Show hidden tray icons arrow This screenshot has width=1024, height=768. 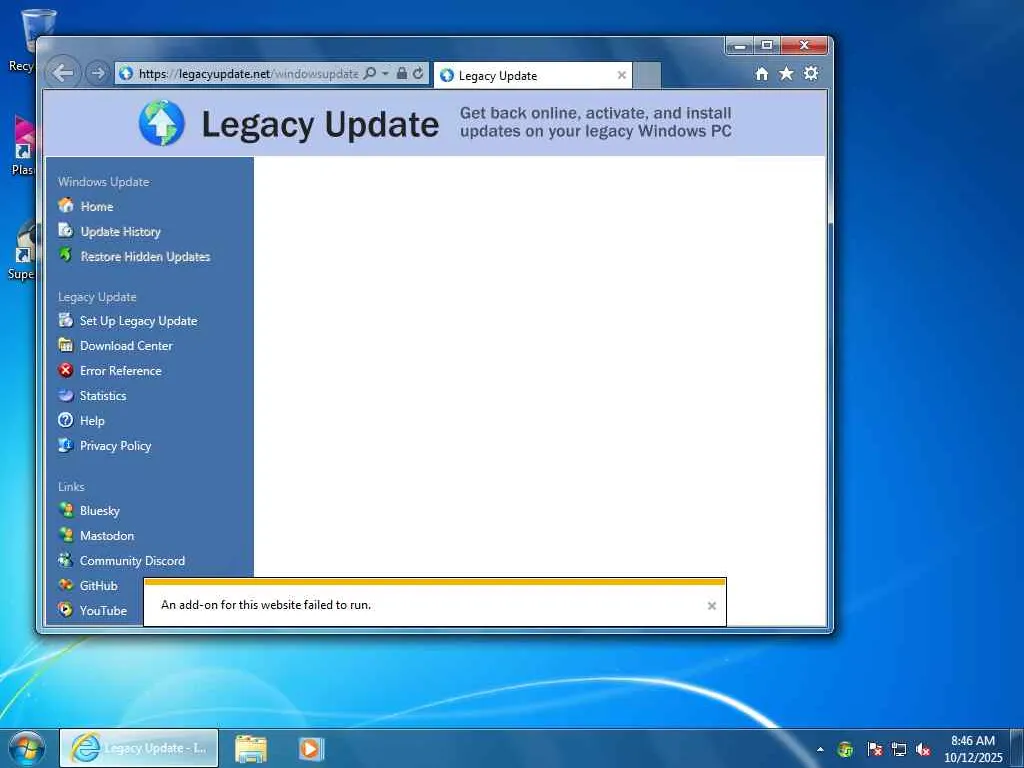click(820, 749)
